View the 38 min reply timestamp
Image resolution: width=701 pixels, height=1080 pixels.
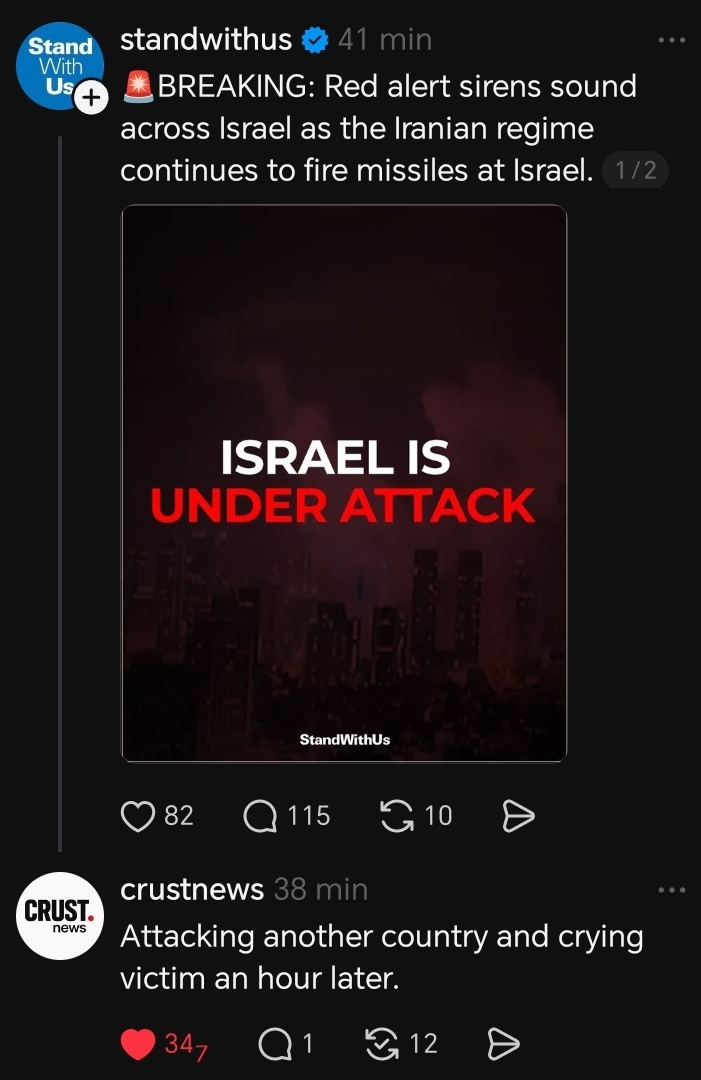321,889
